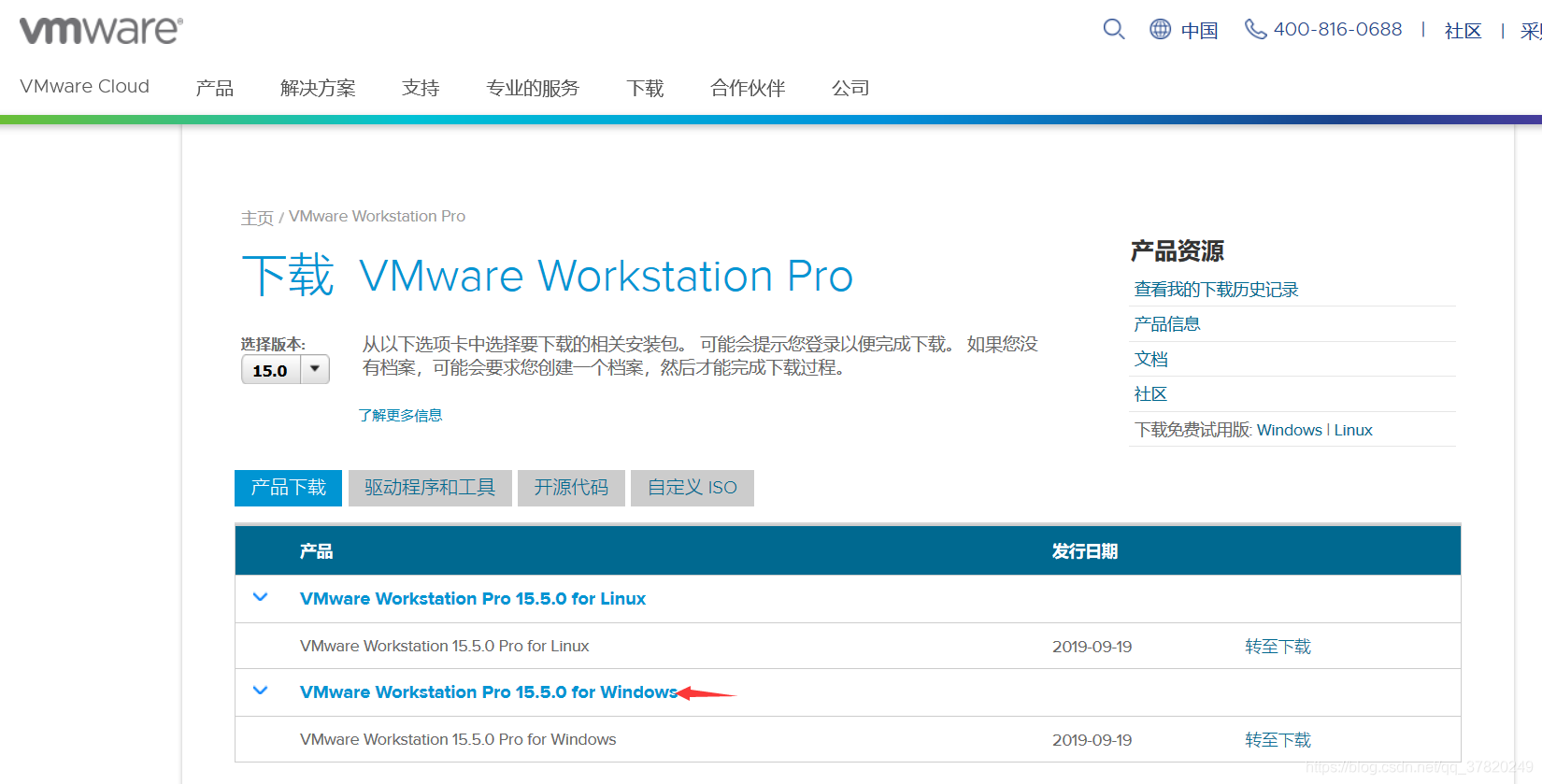Click Windows free trial link

pyautogui.click(x=1289, y=430)
